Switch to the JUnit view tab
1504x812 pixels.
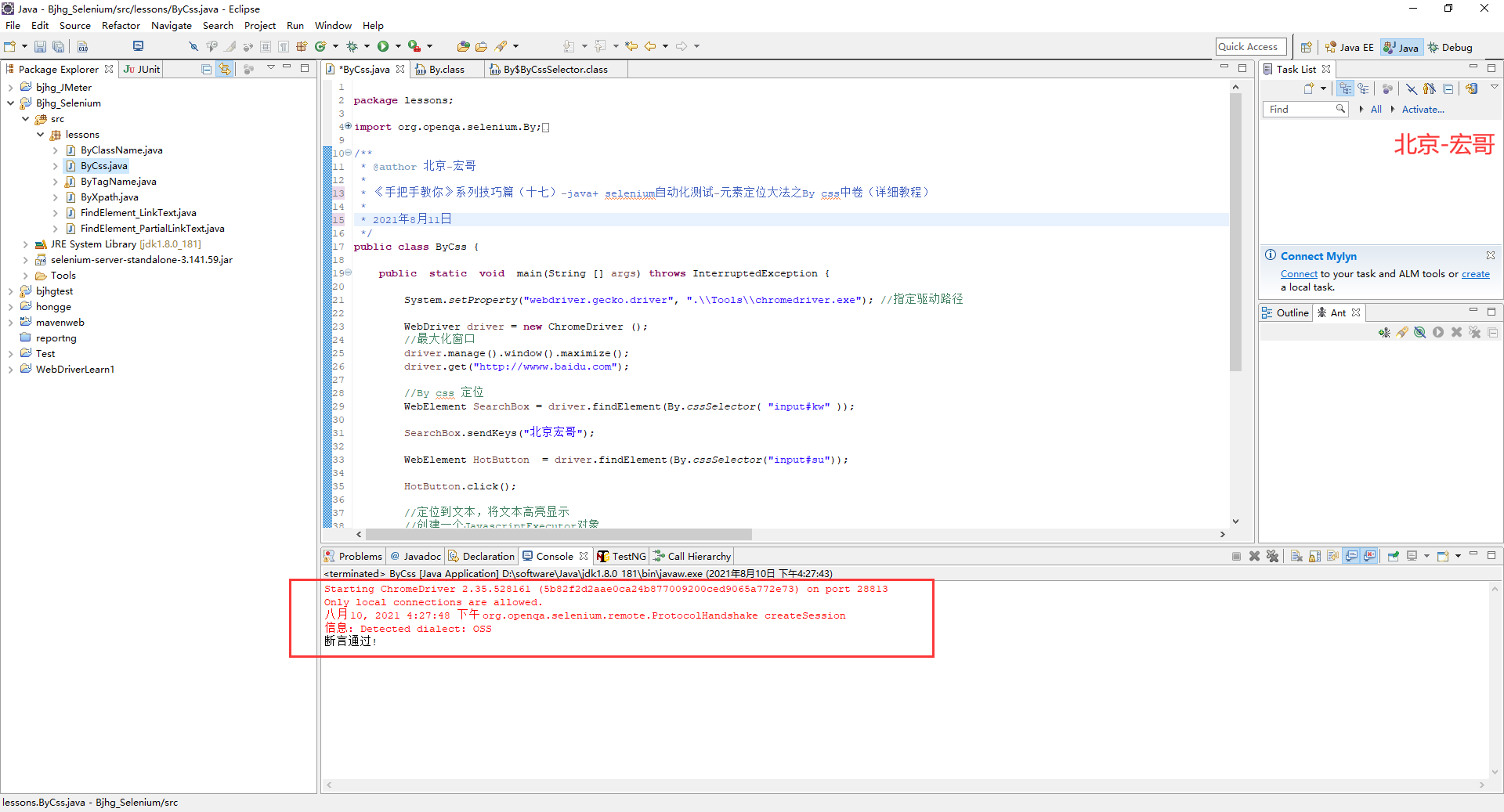pos(142,70)
